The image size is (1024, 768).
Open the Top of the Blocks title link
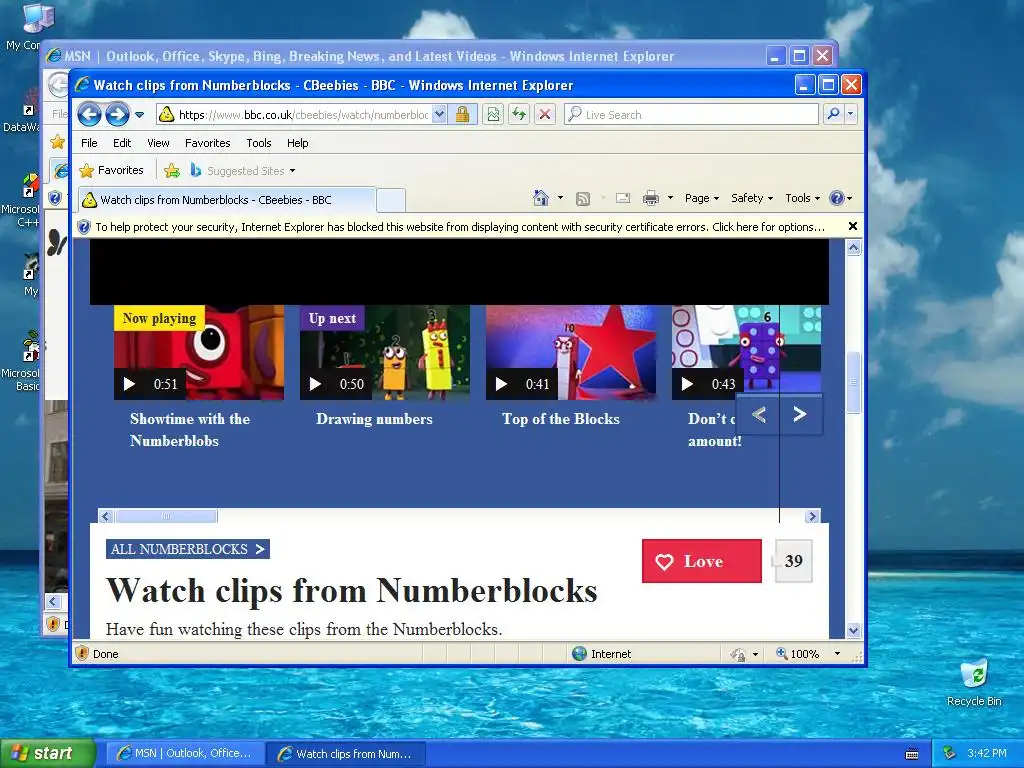click(x=560, y=419)
